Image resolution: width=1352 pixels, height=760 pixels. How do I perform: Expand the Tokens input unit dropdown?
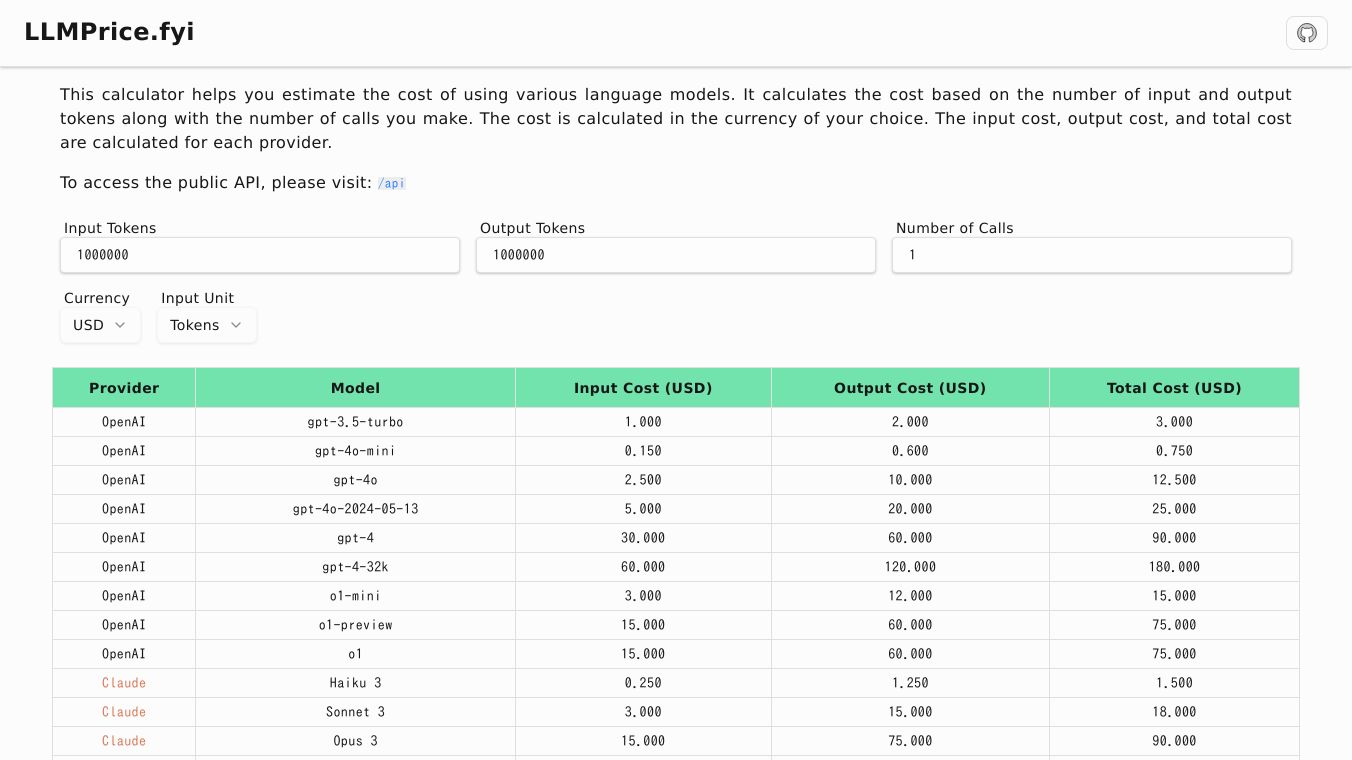[206, 325]
